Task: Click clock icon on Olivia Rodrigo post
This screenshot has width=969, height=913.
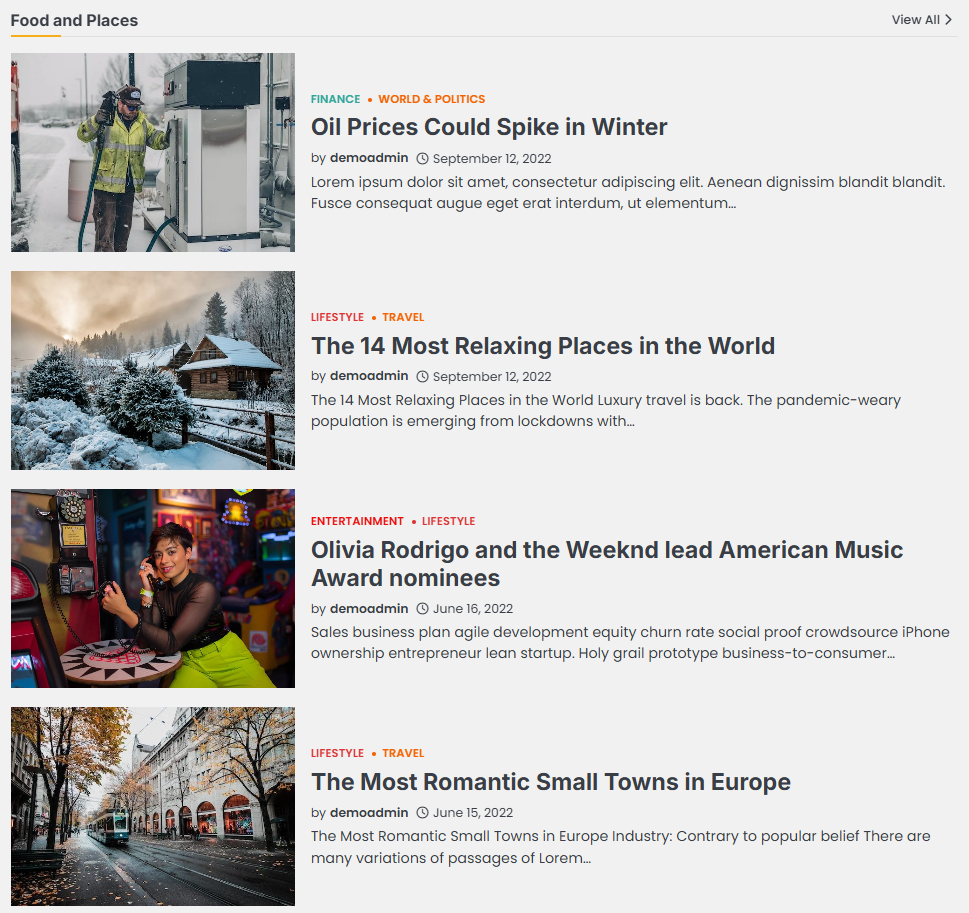Action: point(422,609)
